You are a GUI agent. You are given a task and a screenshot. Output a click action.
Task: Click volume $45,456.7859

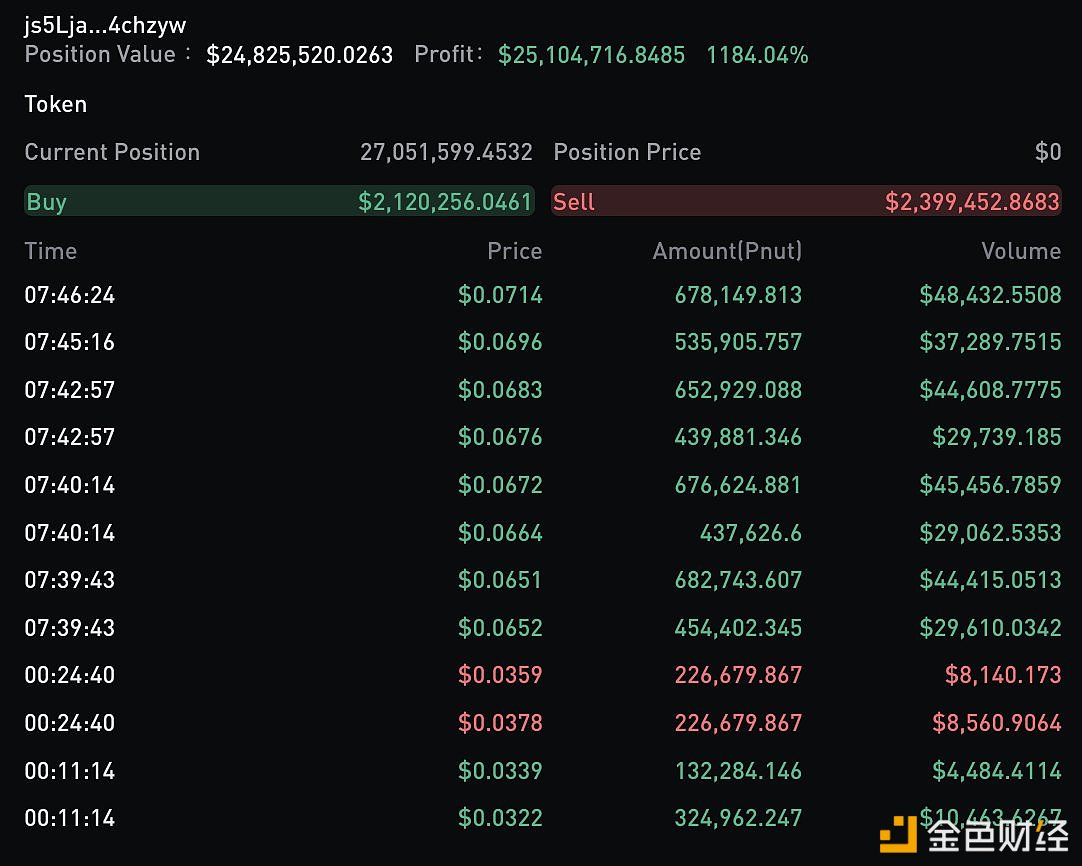pyautogui.click(x=990, y=485)
